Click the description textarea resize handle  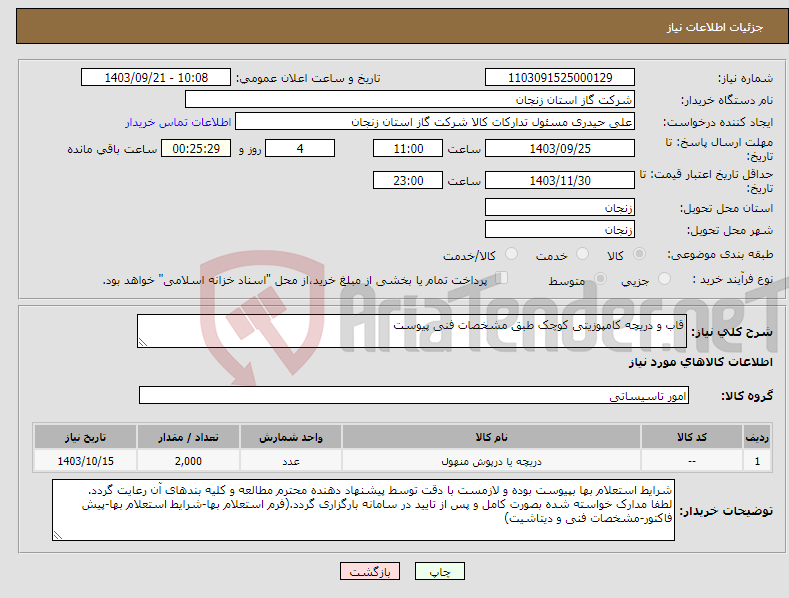tap(143, 342)
